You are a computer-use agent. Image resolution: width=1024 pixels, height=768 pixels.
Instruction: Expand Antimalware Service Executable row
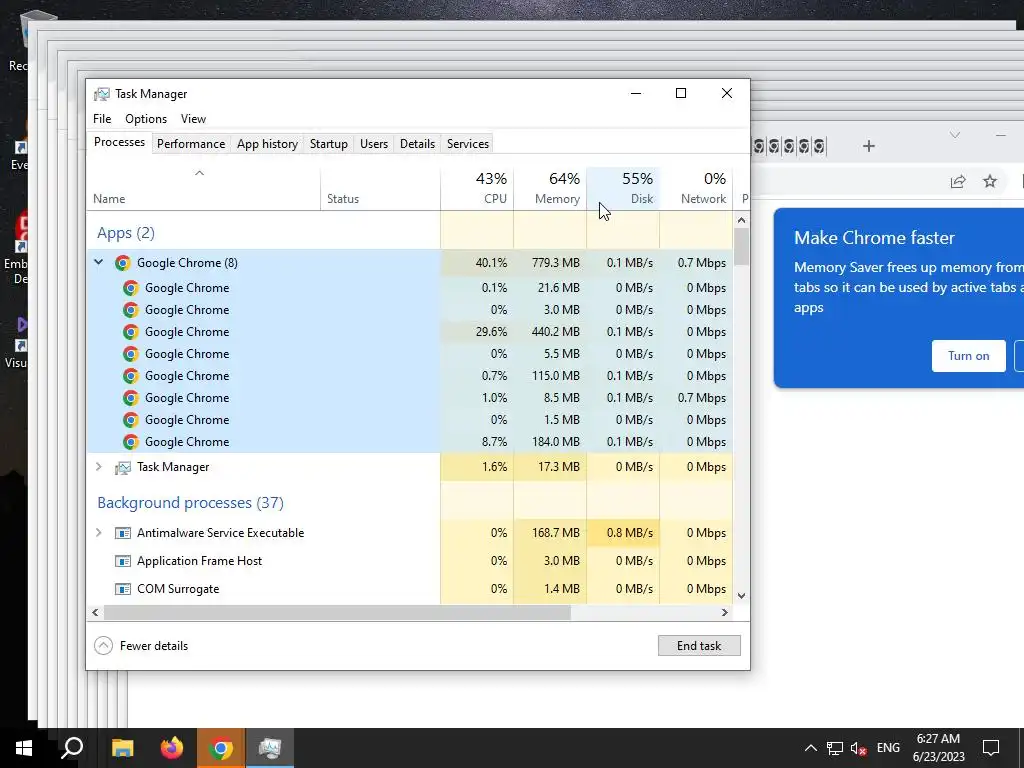point(99,533)
